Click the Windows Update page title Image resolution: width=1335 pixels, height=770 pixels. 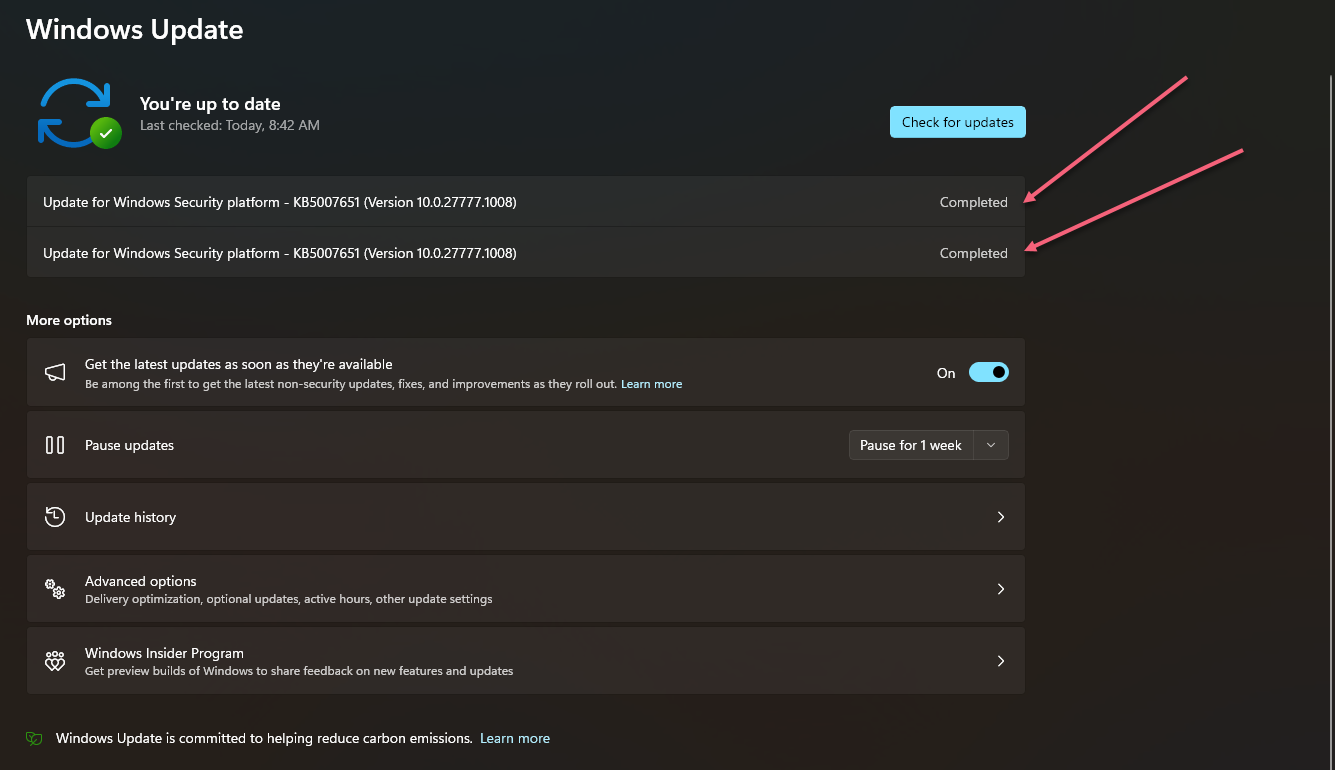(x=135, y=30)
